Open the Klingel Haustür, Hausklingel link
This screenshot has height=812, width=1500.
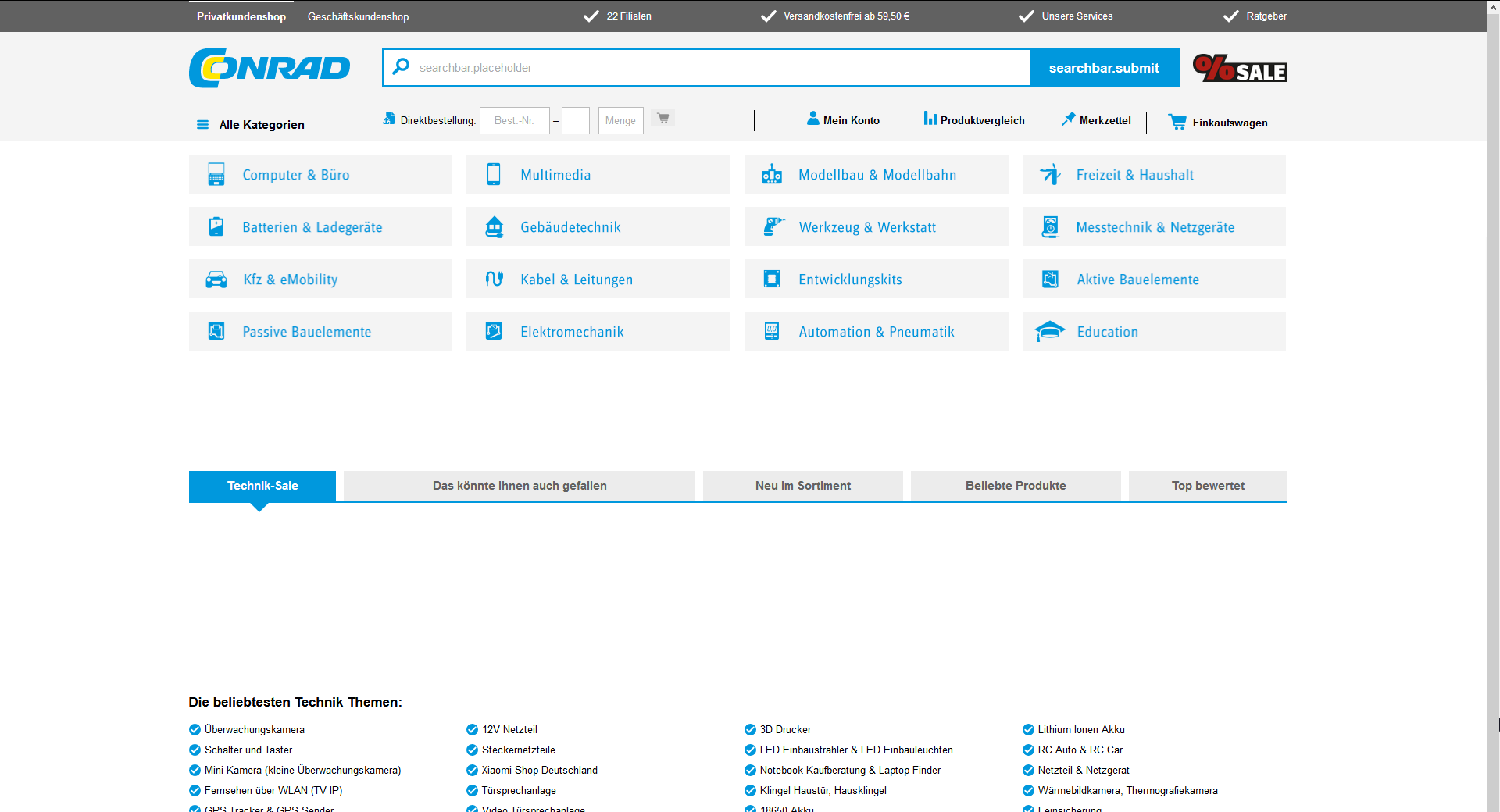pyautogui.click(x=823, y=791)
